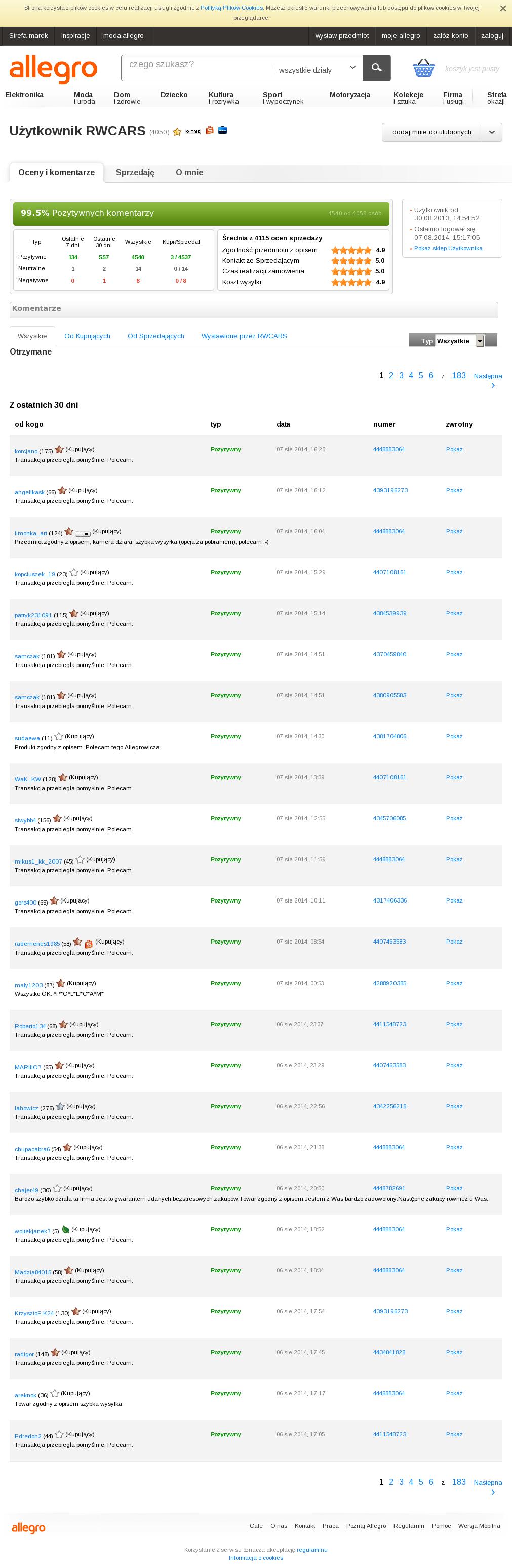Switch to the 'Sprzedaję' tab
This screenshot has height=1568, width=512.
135,172
